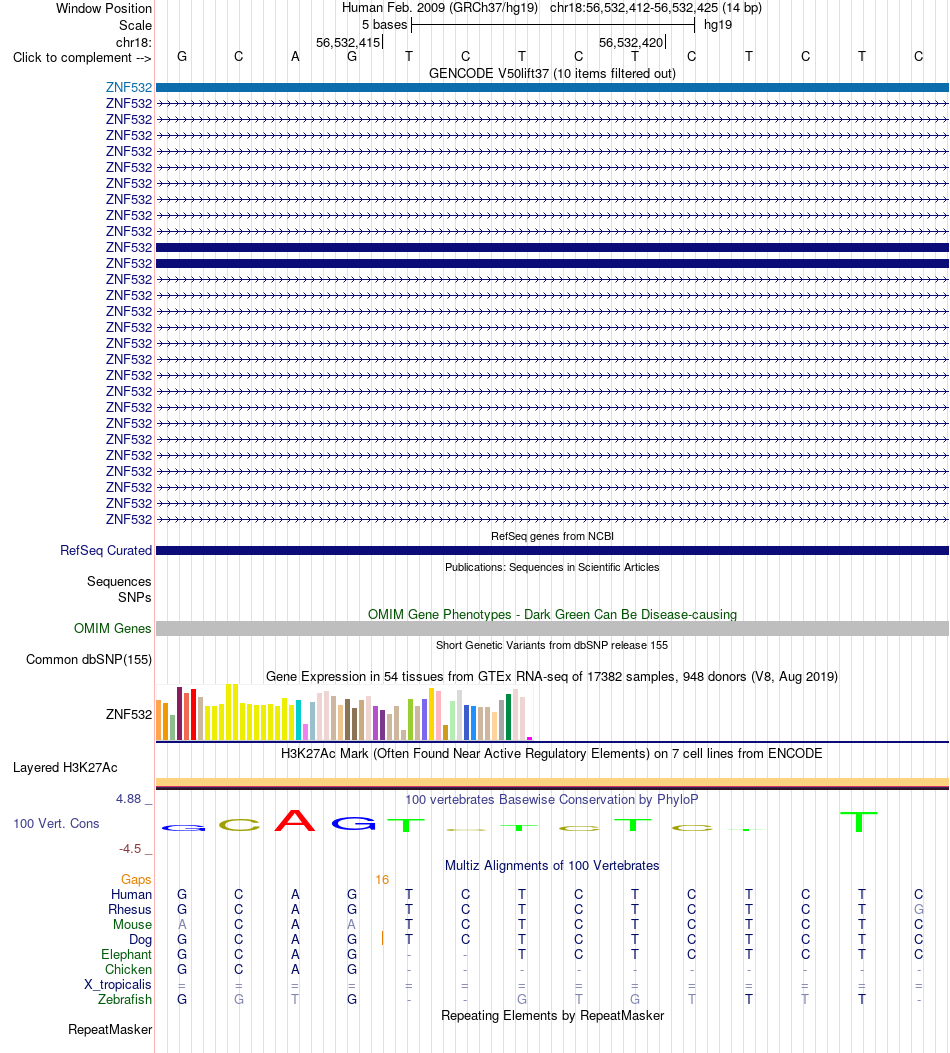Open 'Repeating Elements by RepeatMasker' title
The width and height of the screenshot is (950, 1053).
552,1016
